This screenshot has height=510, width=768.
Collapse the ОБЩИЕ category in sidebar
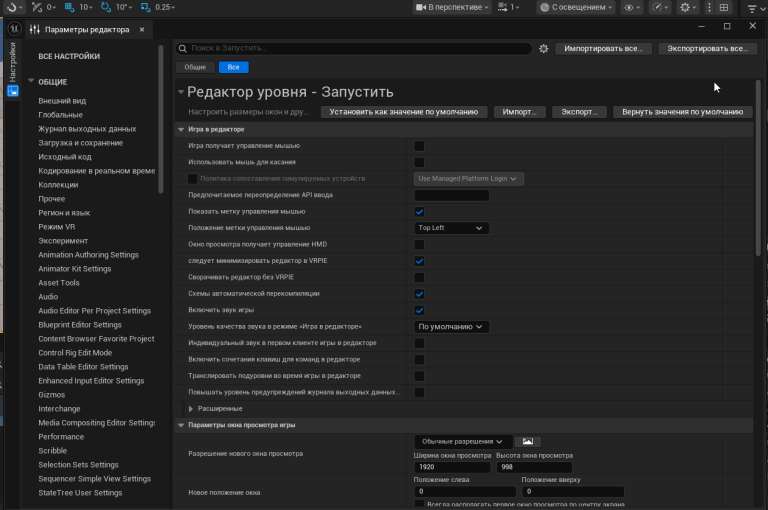(31, 81)
